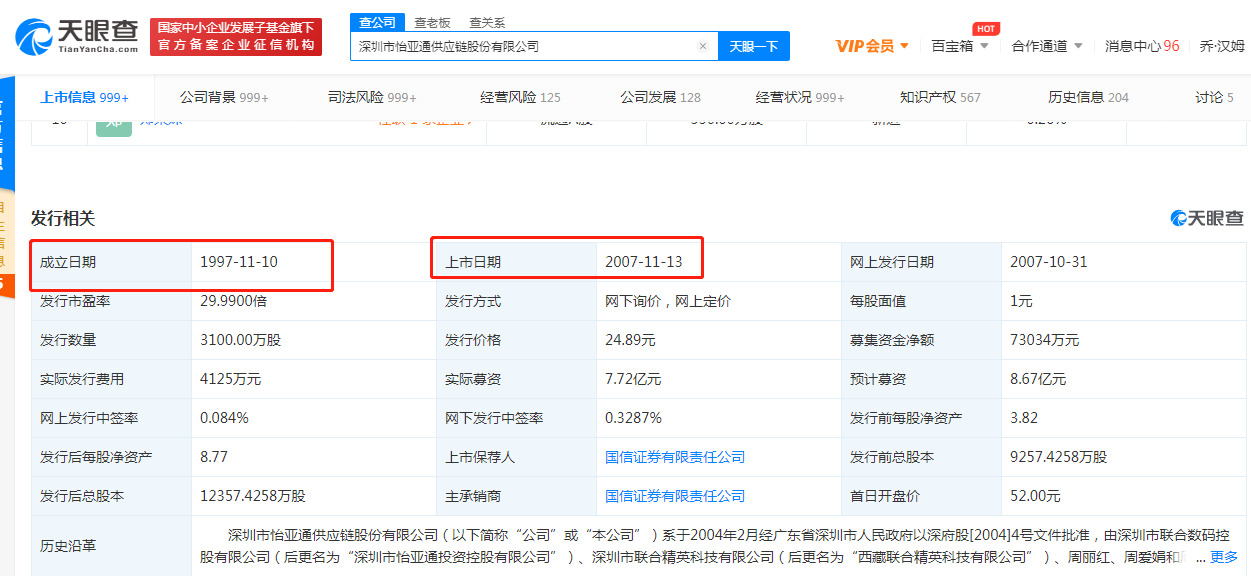Click the 发行市盈率 value 29.9900倍

[234, 301]
